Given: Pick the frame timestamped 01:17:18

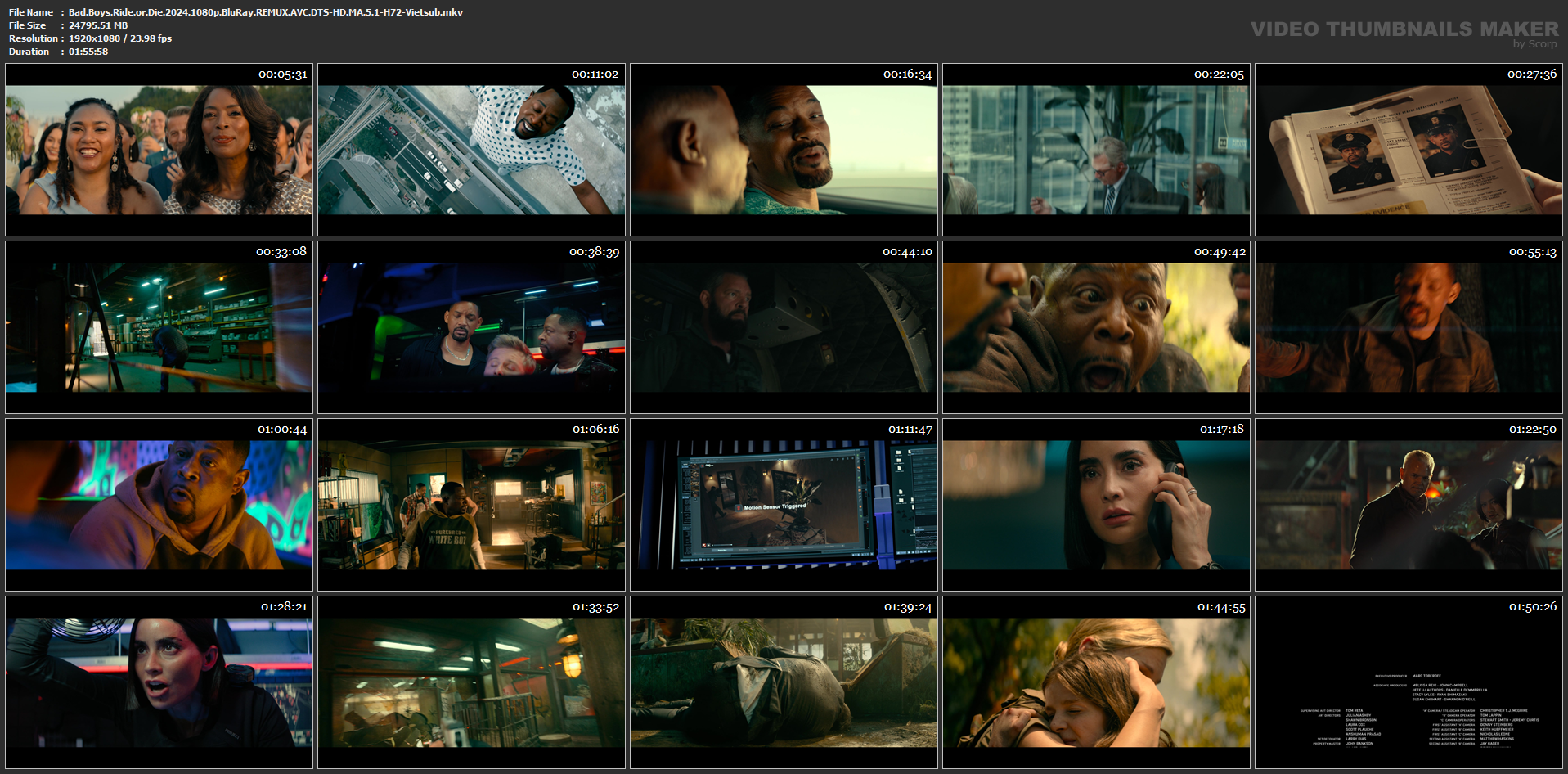Looking at the screenshot, I should 1096,505.
